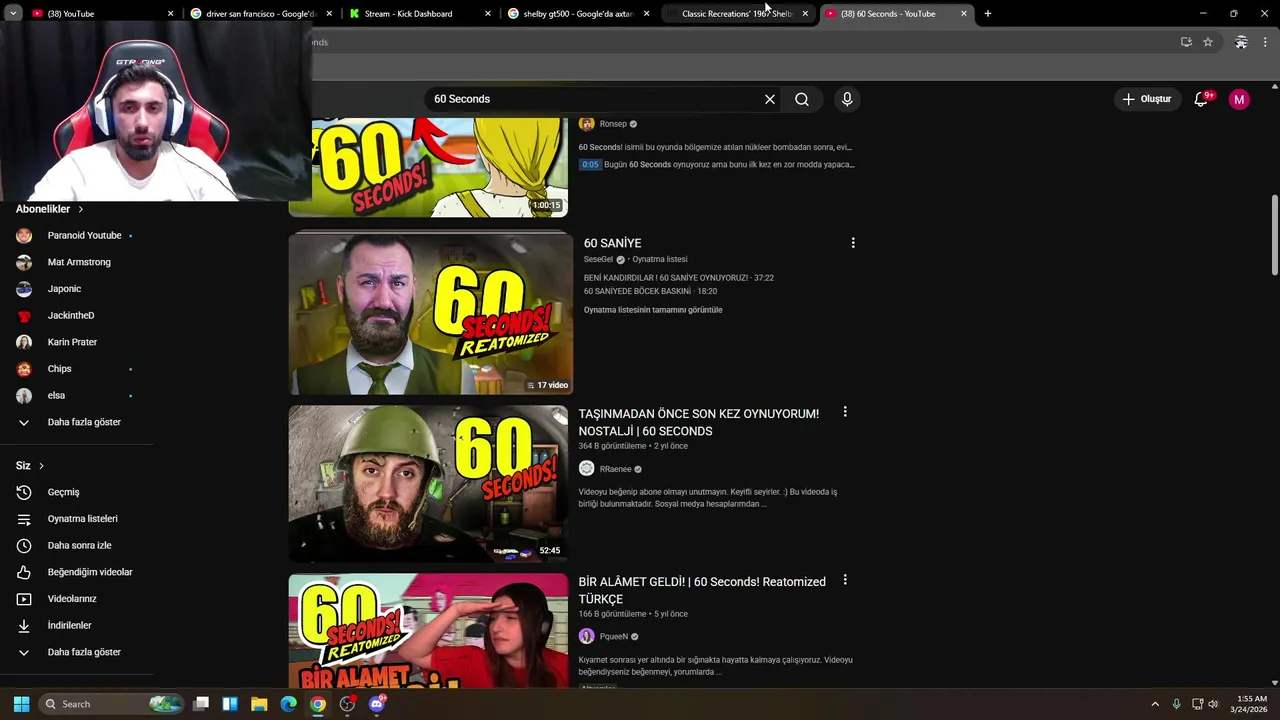Show hidden system tray icons
This screenshot has width=1280, height=720.
point(1155,704)
